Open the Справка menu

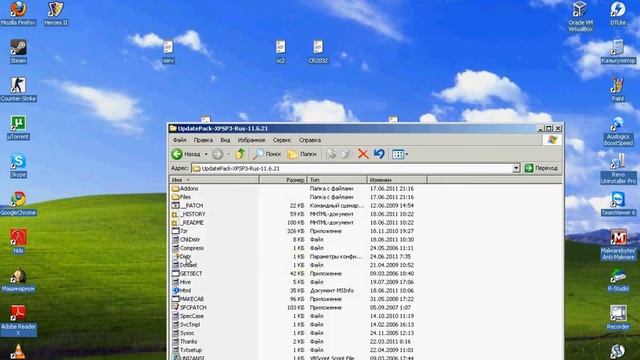tap(310, 140)
